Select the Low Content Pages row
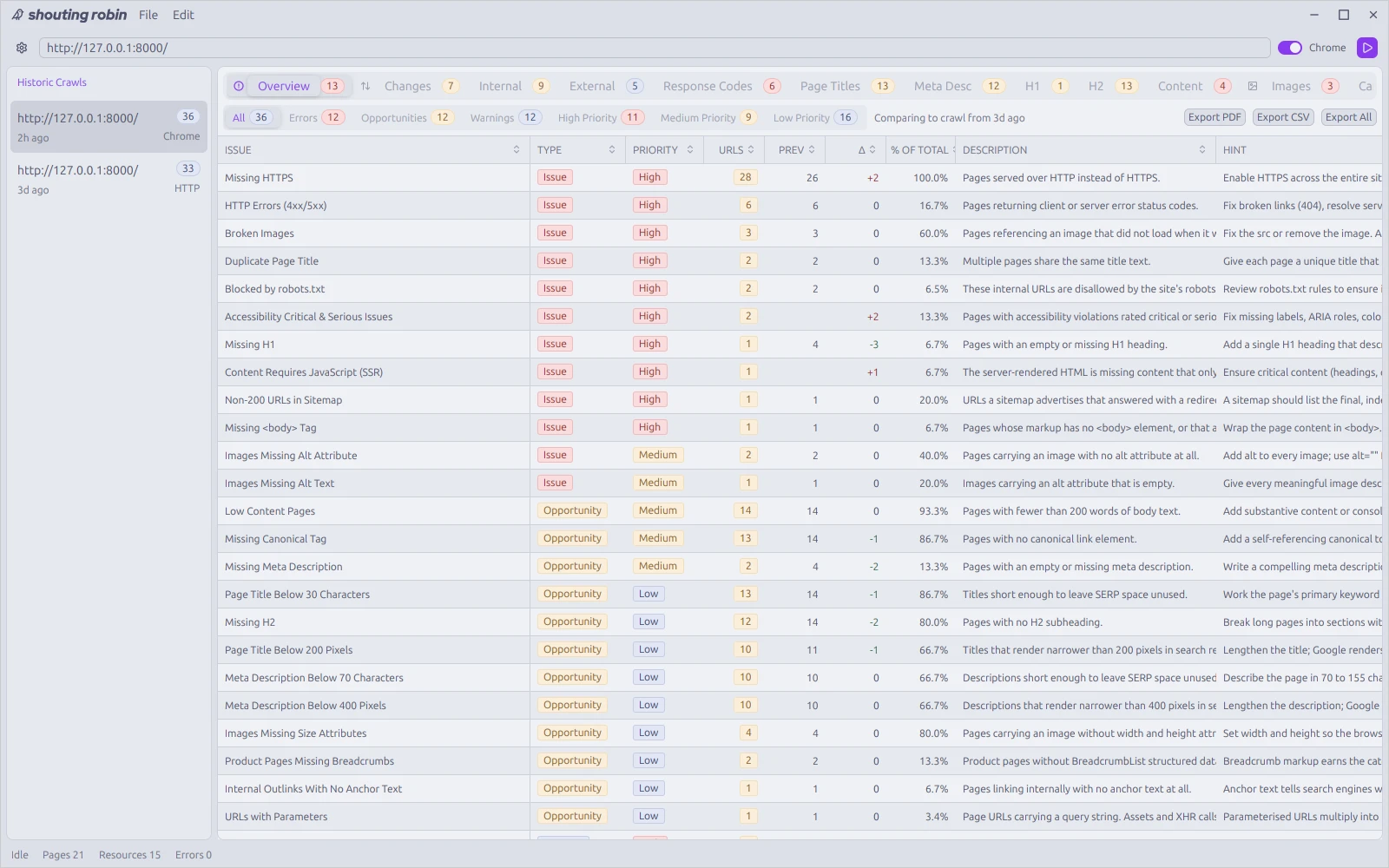This screenshot has height=868, width=1389. coord(800,511)
